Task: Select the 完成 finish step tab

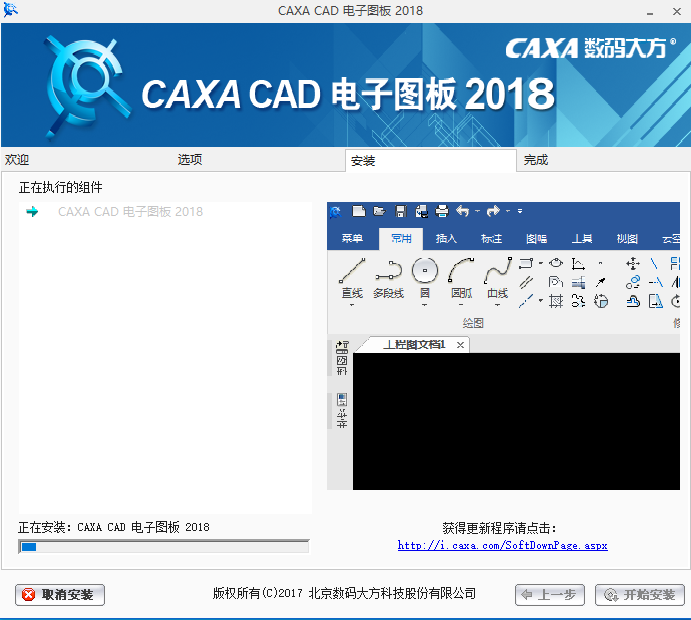Action: tap(536, 160)
